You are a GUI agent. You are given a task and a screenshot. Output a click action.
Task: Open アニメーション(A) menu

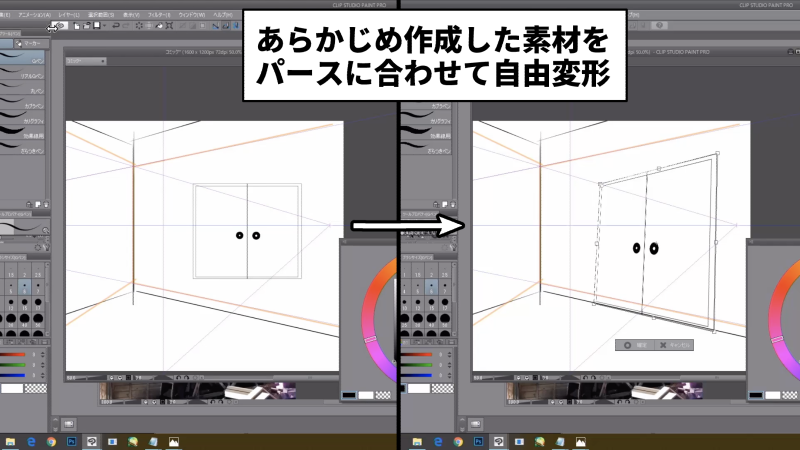(35, 15)
